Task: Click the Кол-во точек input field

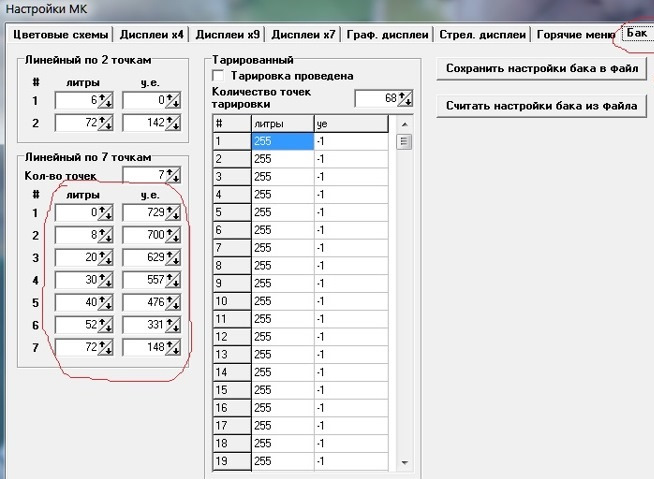Action: (144, 175)
